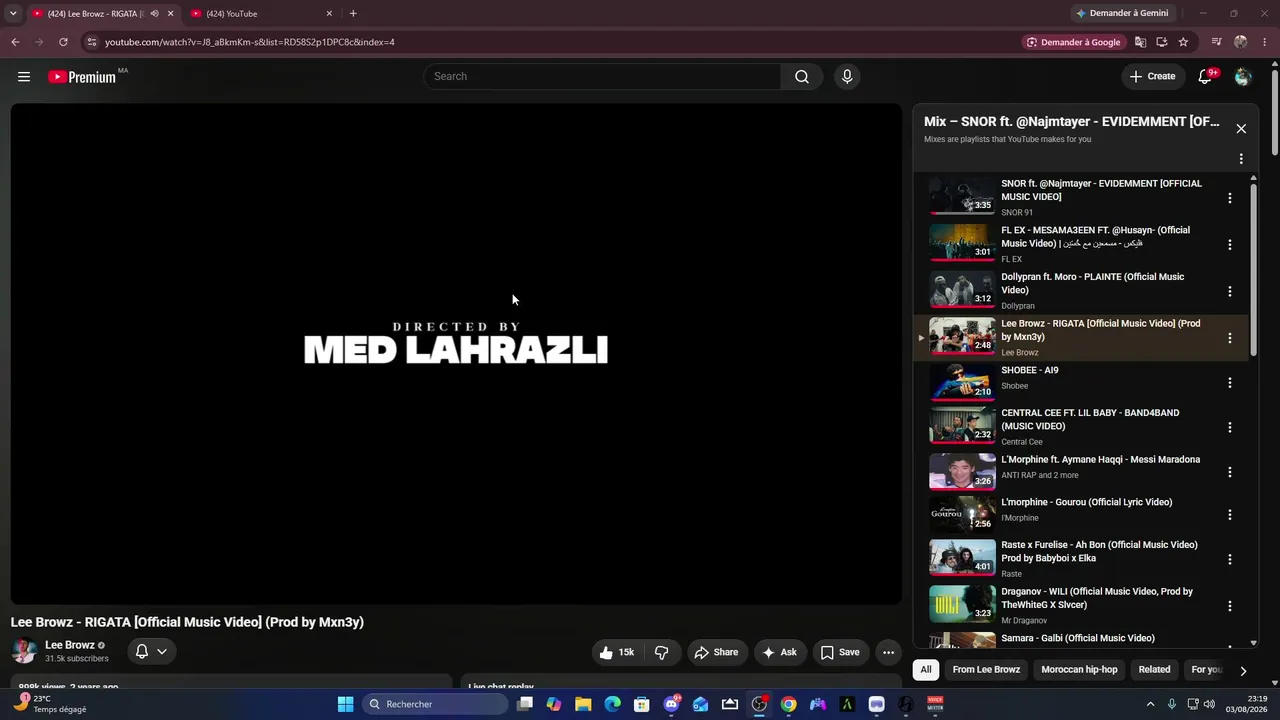The height and width of the screenshot is (720, 1280).
Task: Click the page vertical scrollbar
Action: tap(1274, 112)
